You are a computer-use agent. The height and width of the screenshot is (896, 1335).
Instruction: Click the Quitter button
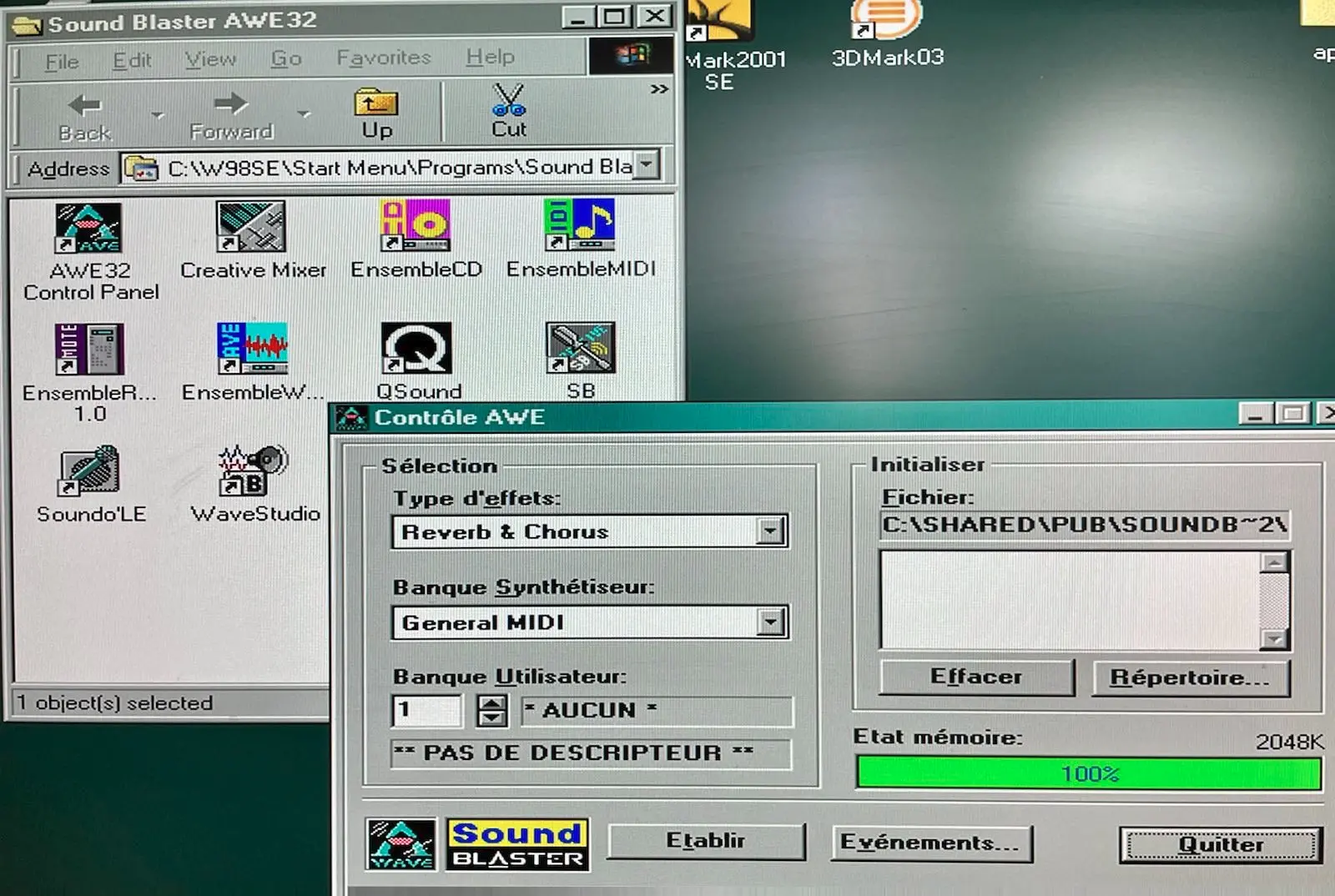point(1221,844)
